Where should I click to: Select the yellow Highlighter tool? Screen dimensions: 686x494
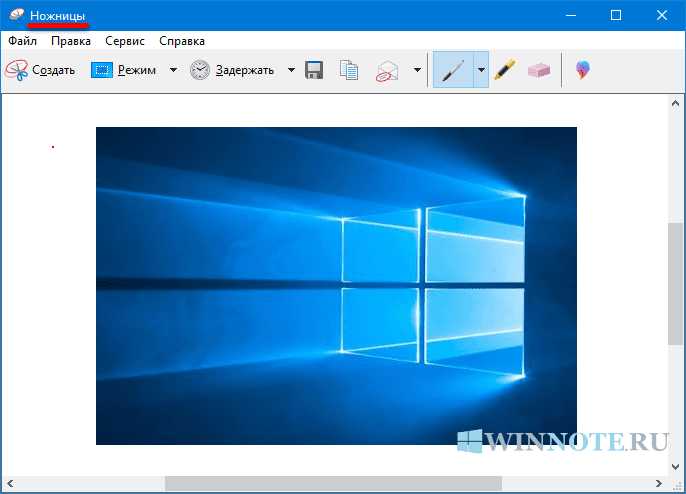[x=504, y=70]
